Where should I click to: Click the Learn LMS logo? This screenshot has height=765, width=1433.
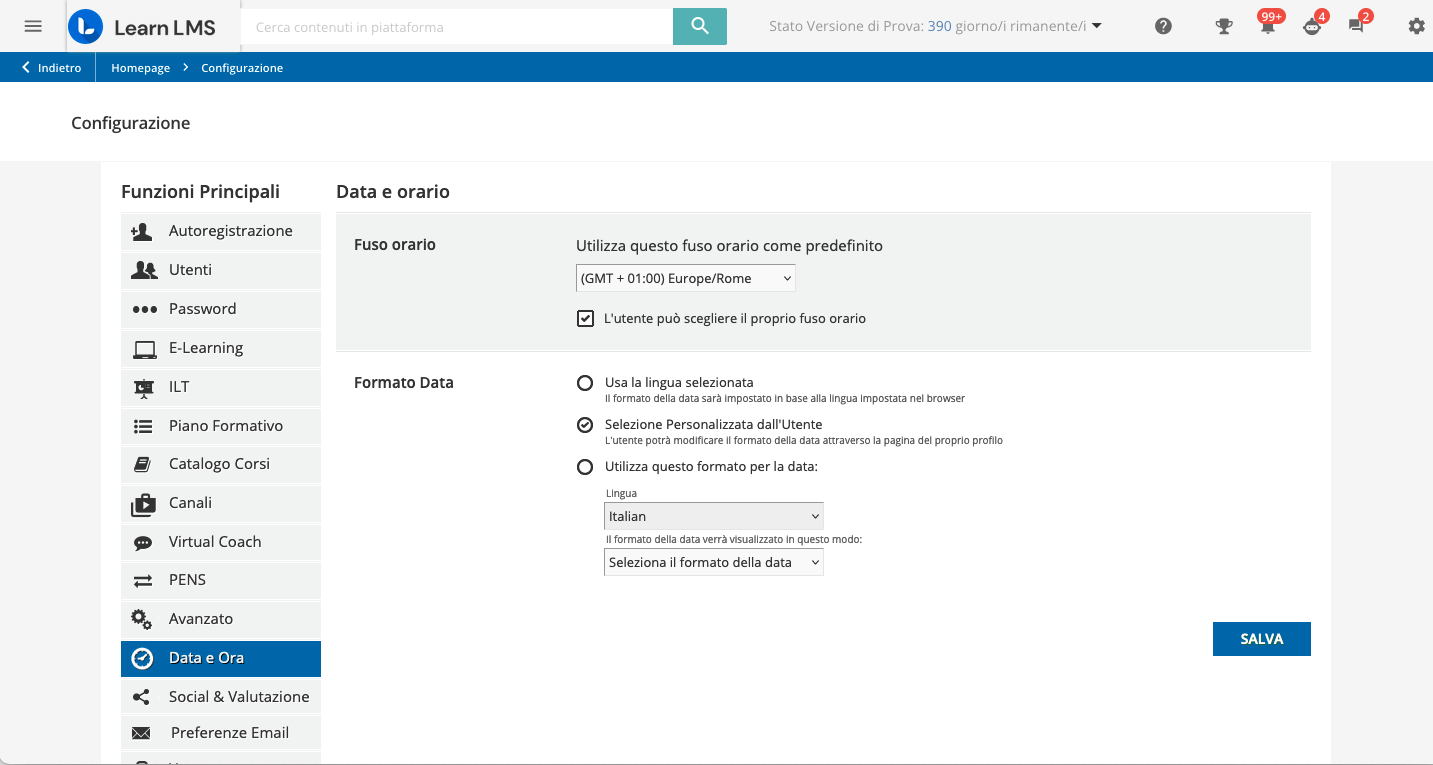(x=142, y=27)
